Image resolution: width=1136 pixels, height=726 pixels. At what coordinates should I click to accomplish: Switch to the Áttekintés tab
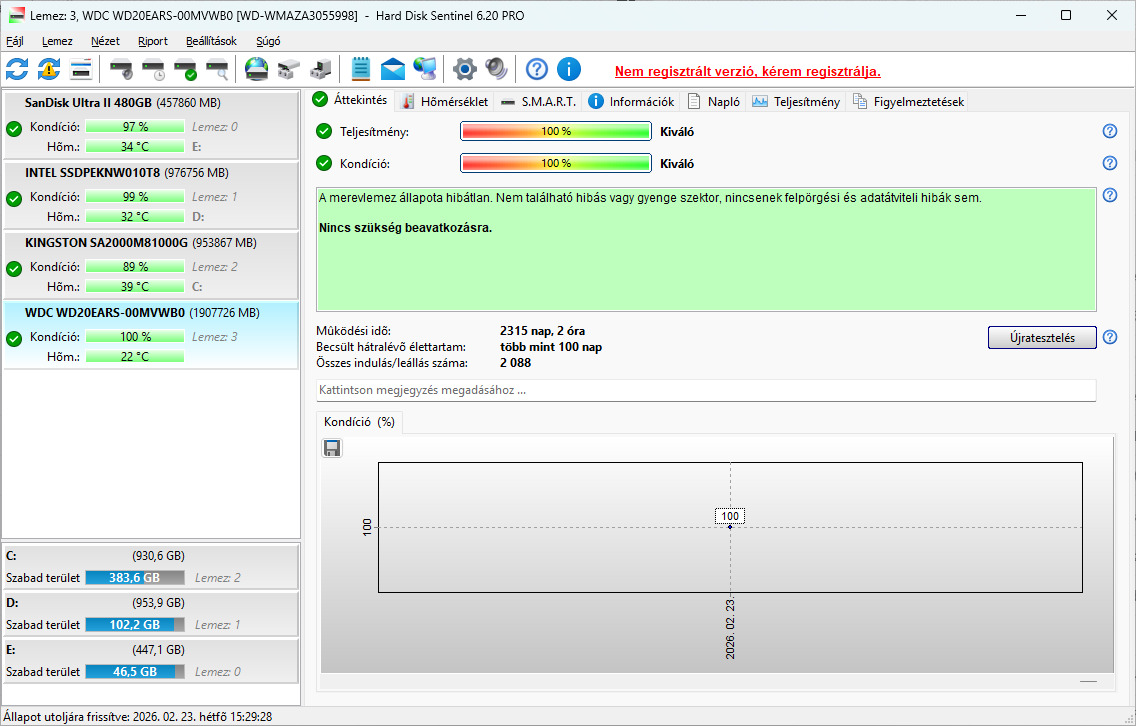click(x=351, y=100)
